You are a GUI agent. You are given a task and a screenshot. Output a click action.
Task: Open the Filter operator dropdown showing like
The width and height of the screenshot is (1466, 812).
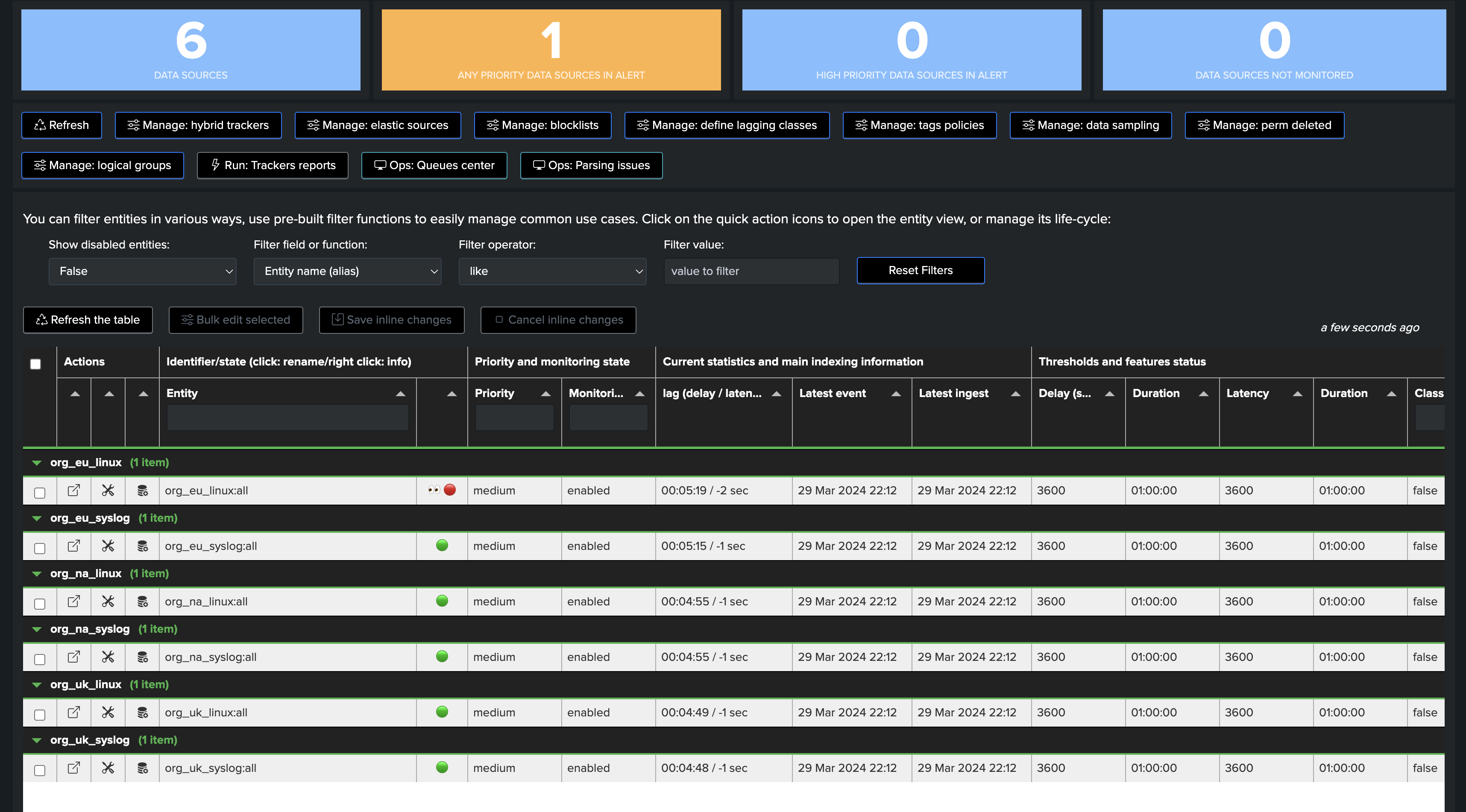point(552,271)
